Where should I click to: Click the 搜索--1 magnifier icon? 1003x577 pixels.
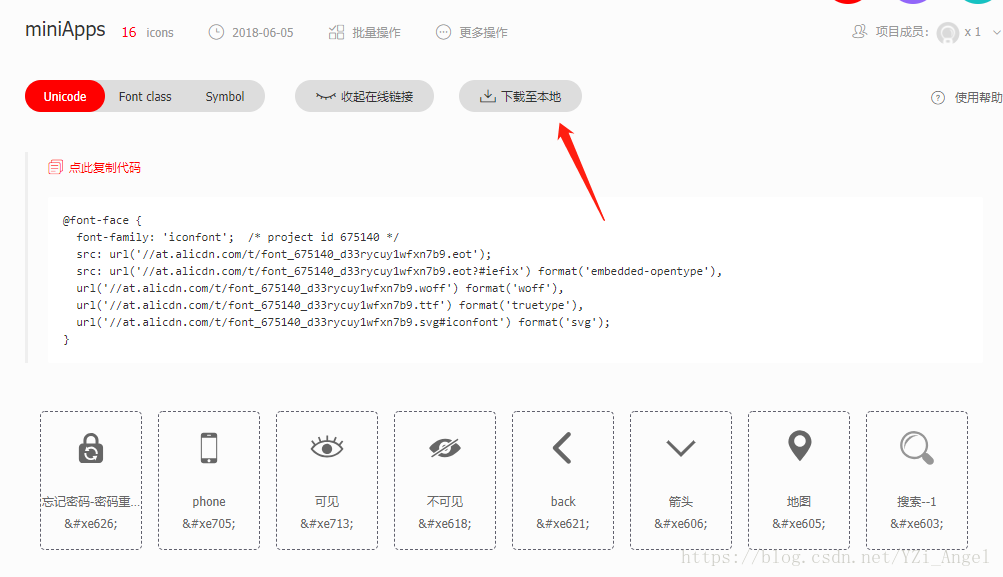click(917, 448)
